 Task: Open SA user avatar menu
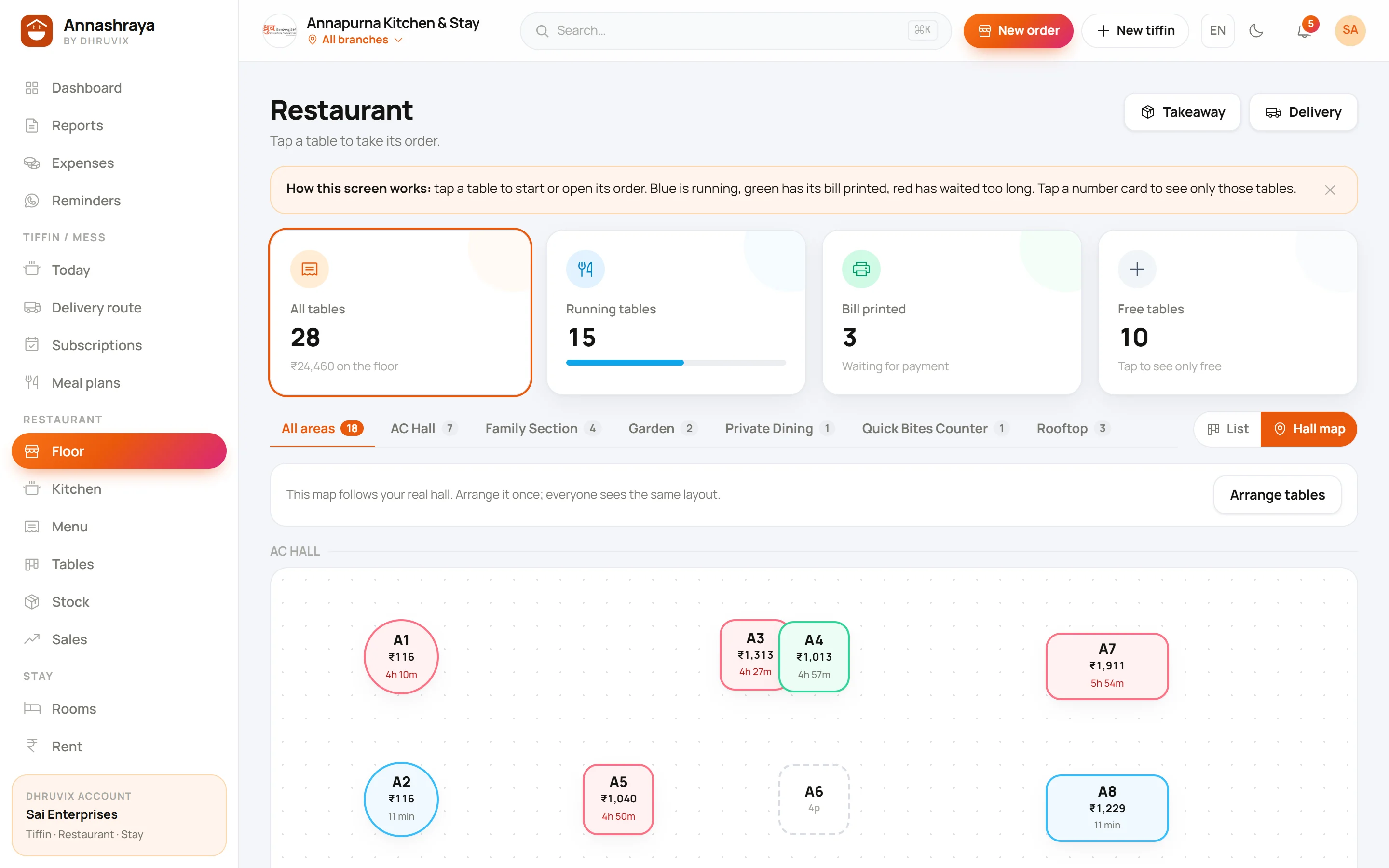click(1350, 30)
